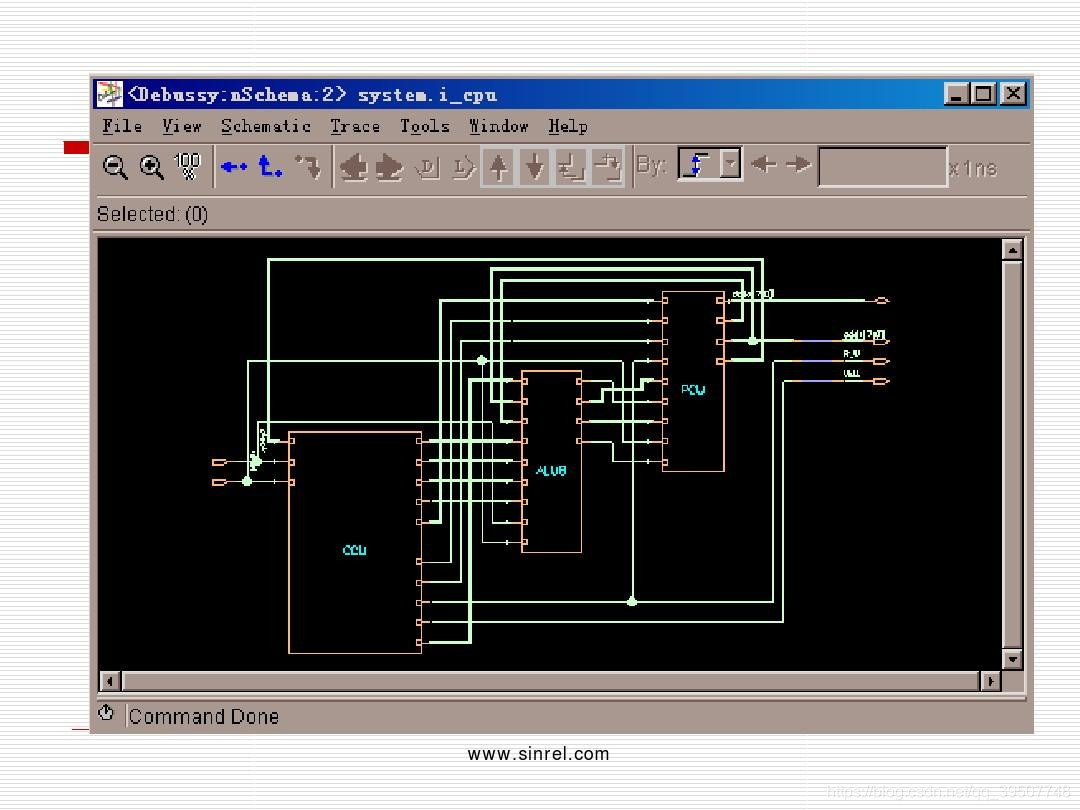Click the grayed L load gate icon
Image resolution: width=1080 pixels, height=810 pixels.
coord(464,167)
